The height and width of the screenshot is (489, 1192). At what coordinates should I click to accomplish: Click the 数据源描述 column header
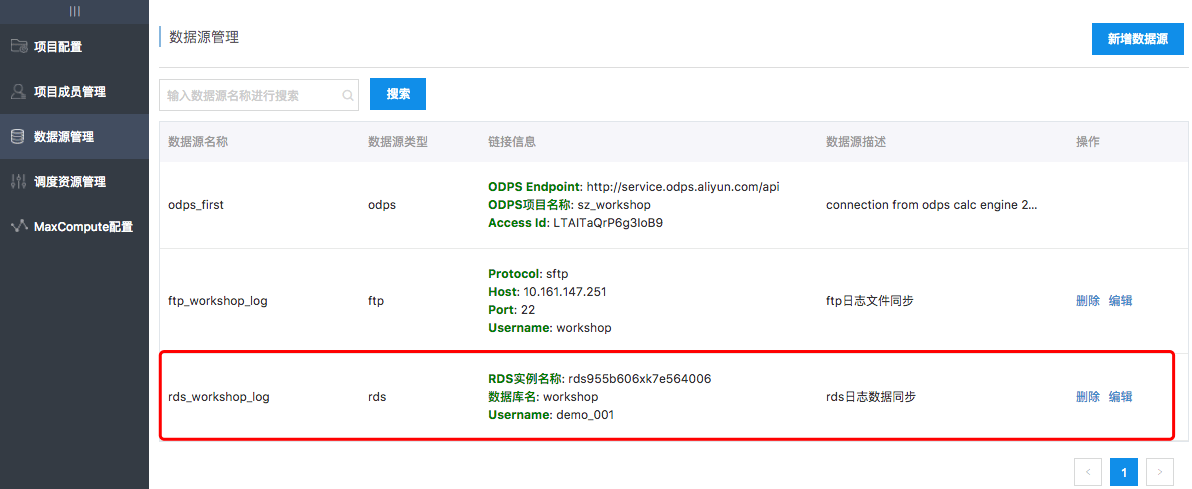(856, 141)
